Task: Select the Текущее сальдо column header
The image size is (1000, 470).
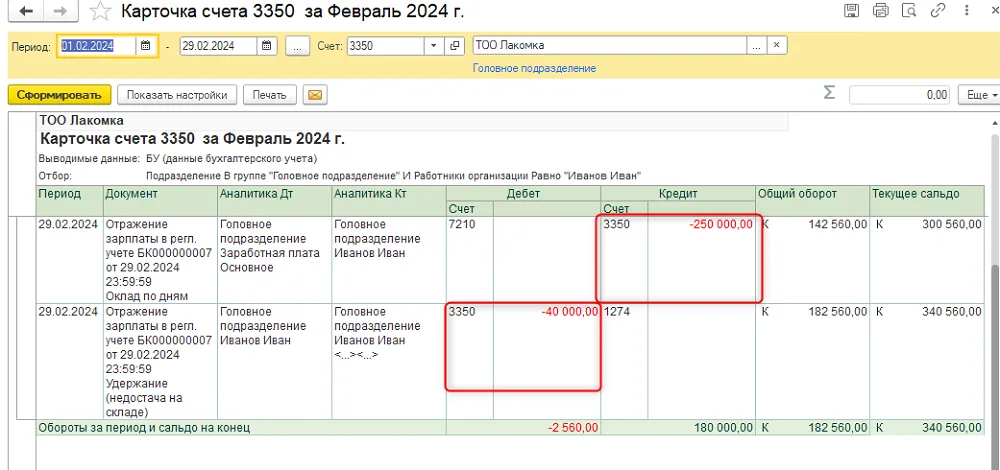Action: coord(927,201)
